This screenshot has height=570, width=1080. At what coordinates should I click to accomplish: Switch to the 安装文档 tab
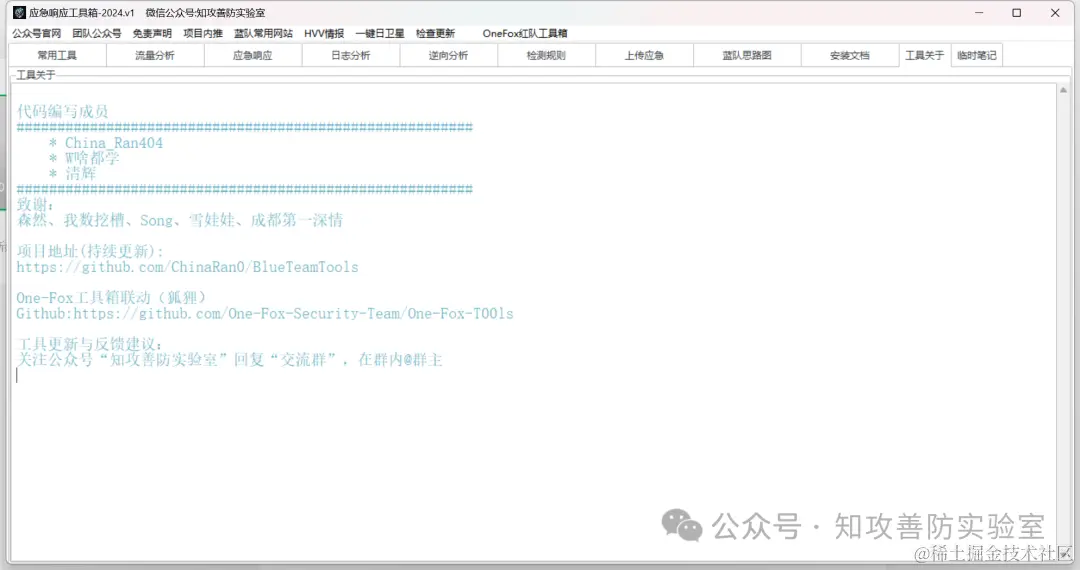click(x=850, y=55)
